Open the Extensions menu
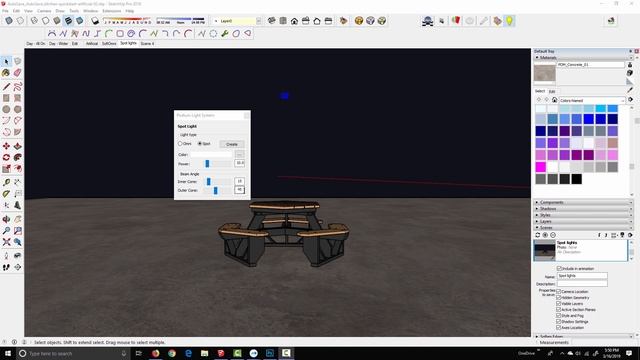Image resolution: width=640 pixels, height=360 pixels. [111, 11]
